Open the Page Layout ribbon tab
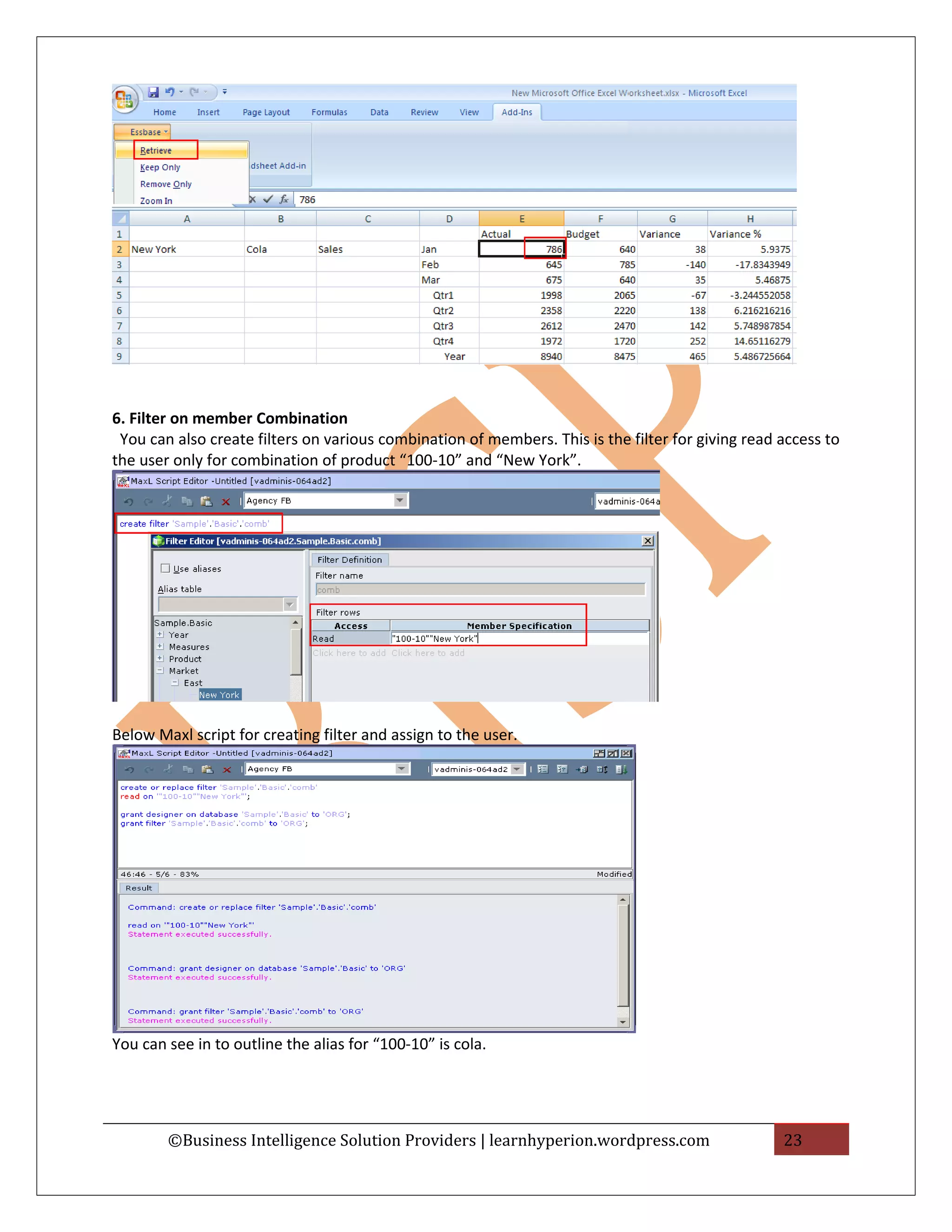The width and height of the screenshot is (952, 1232). pos(266,112)
